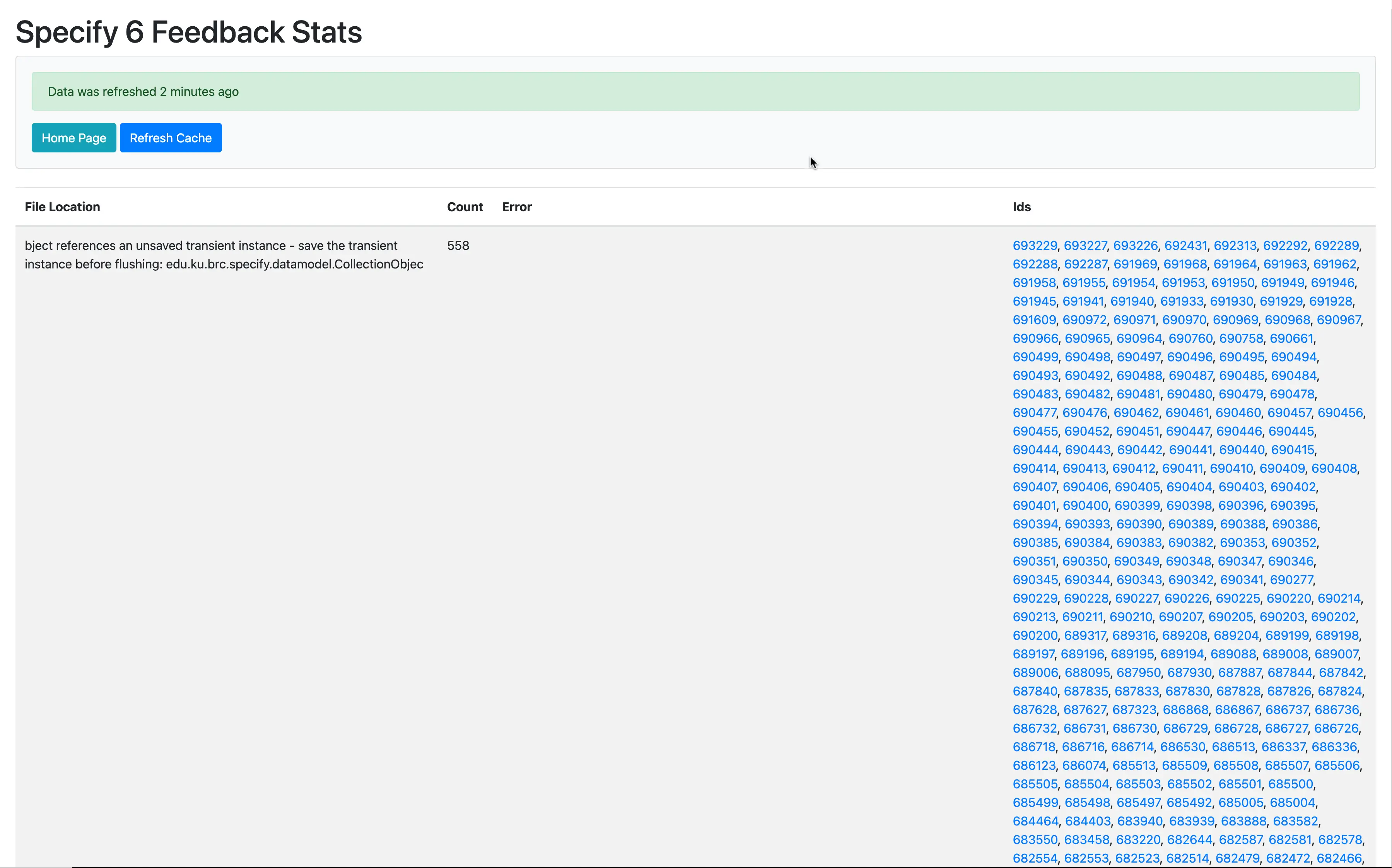This screenshot has width=1392, height=868.
Task: Open feedback ID 689088 link
Action: pos(1233,654)
